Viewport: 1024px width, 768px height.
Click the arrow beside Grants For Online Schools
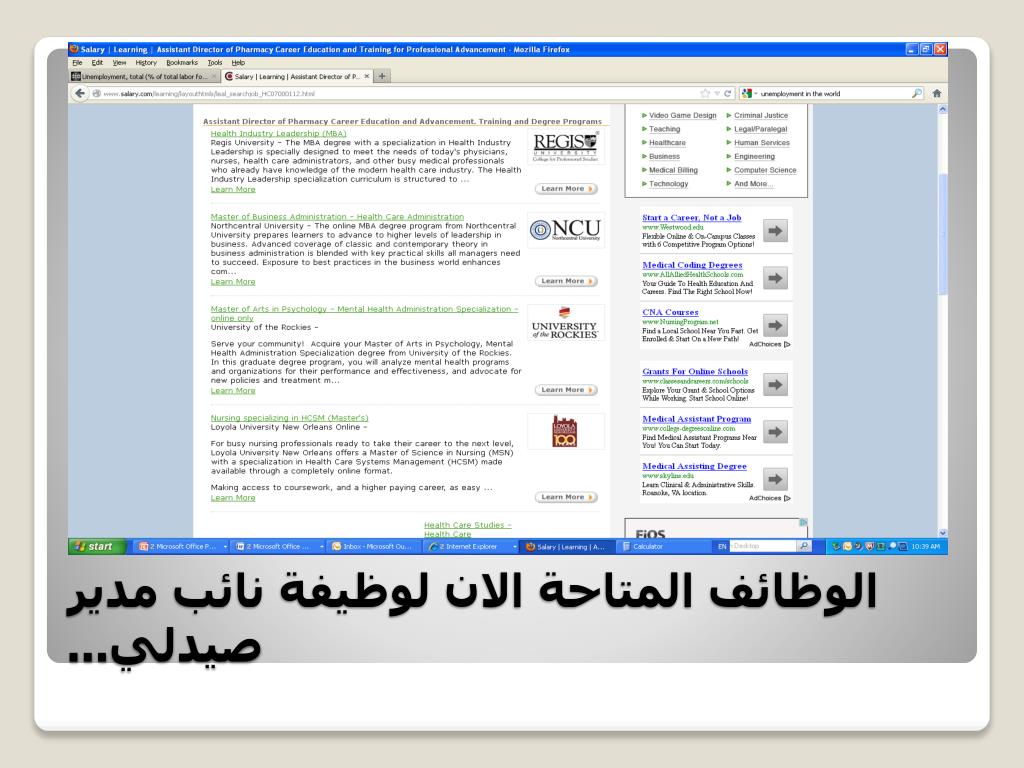click(x=775, y=385)
